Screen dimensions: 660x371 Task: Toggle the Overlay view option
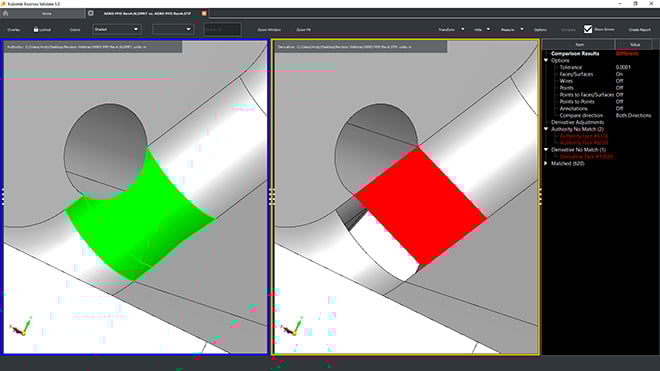13,30
